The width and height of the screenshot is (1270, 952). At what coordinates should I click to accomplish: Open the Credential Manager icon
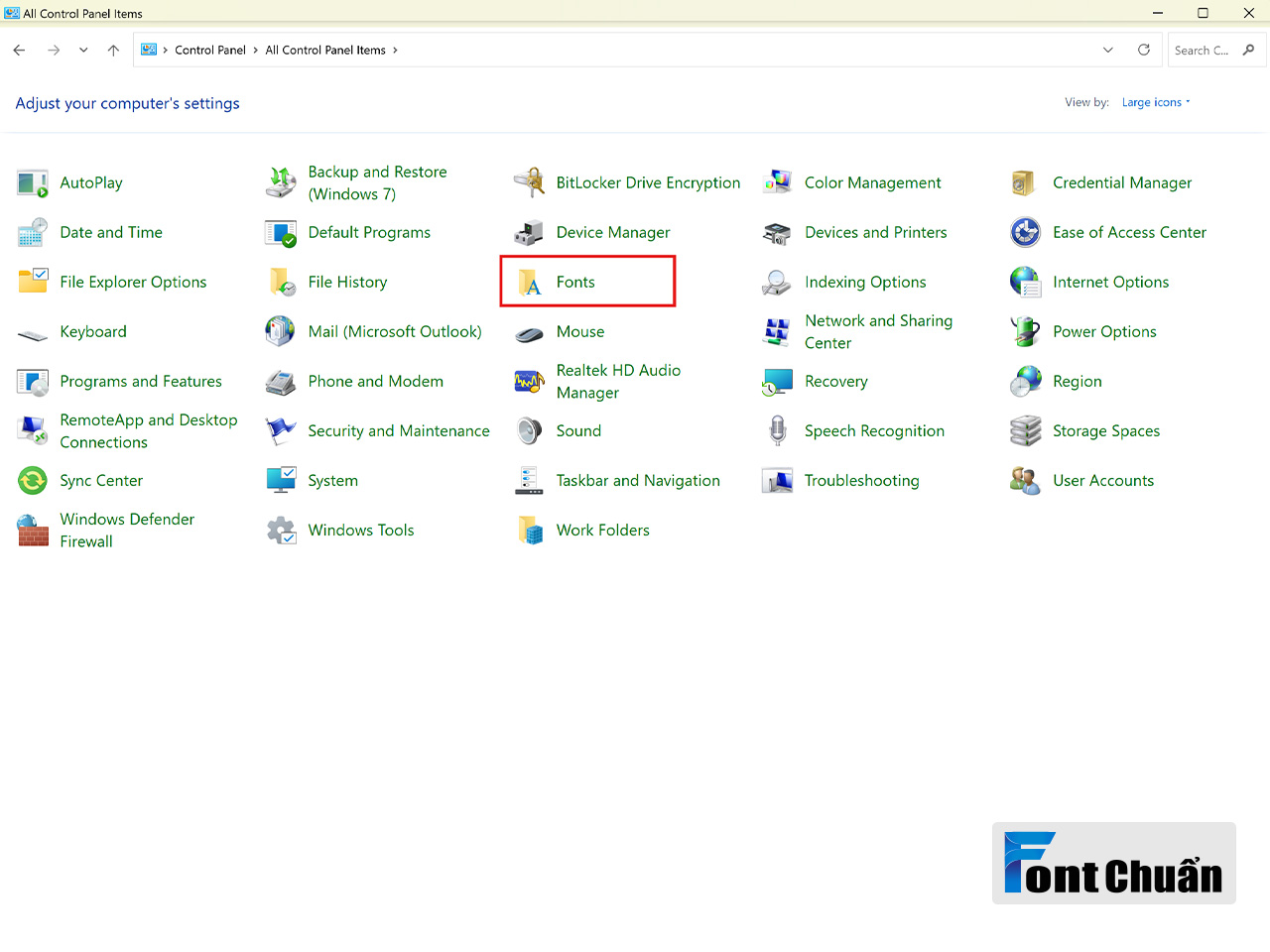pyautogui.click(x=1025, y=182)
